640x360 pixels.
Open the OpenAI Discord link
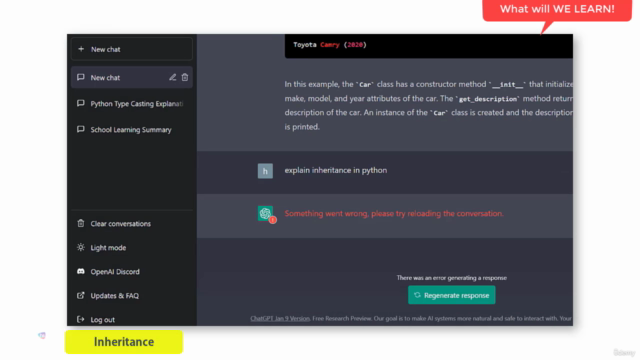pyautogui.click(x=132, y=271)
